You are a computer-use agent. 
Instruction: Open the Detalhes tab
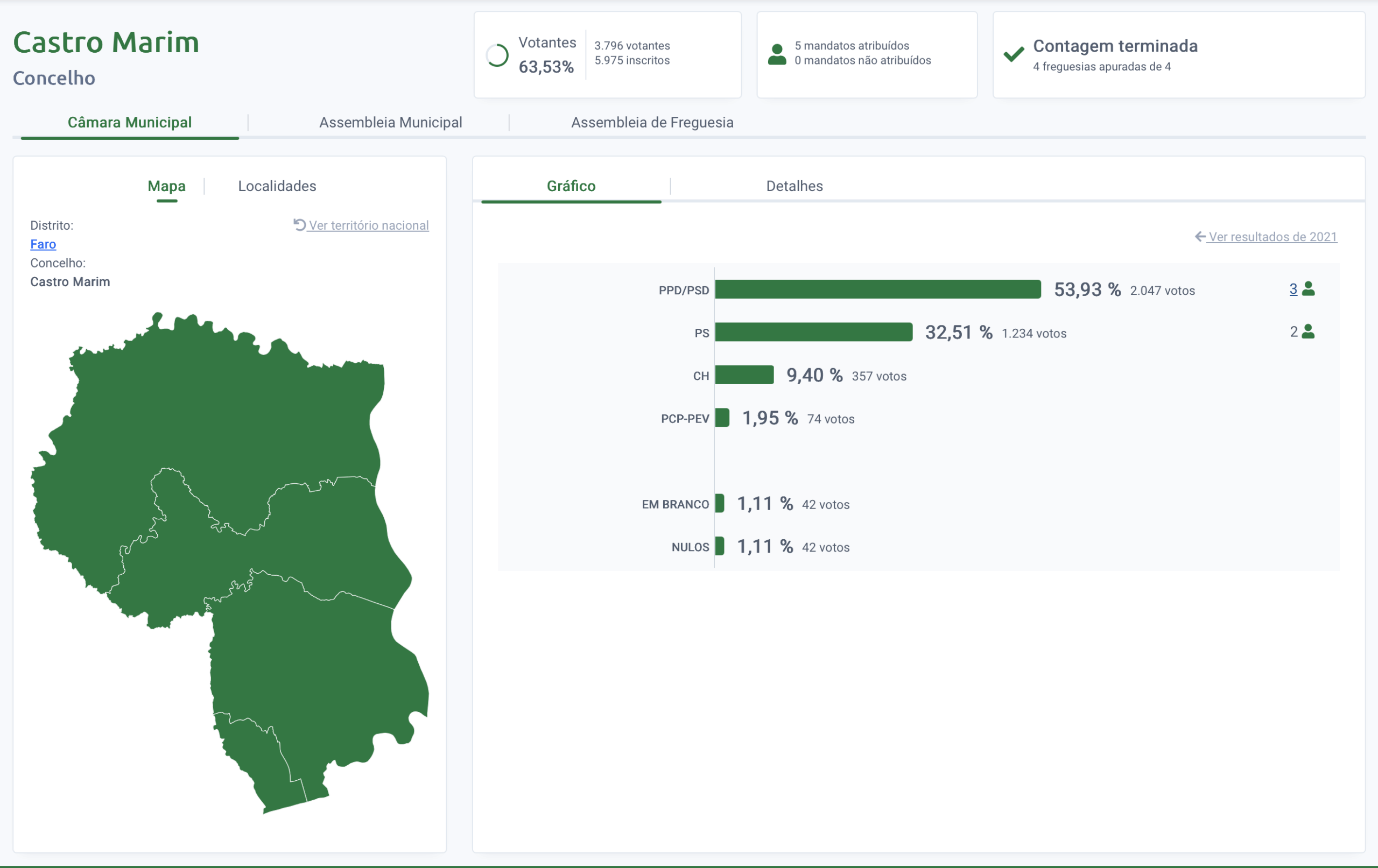tap(795, 186)
